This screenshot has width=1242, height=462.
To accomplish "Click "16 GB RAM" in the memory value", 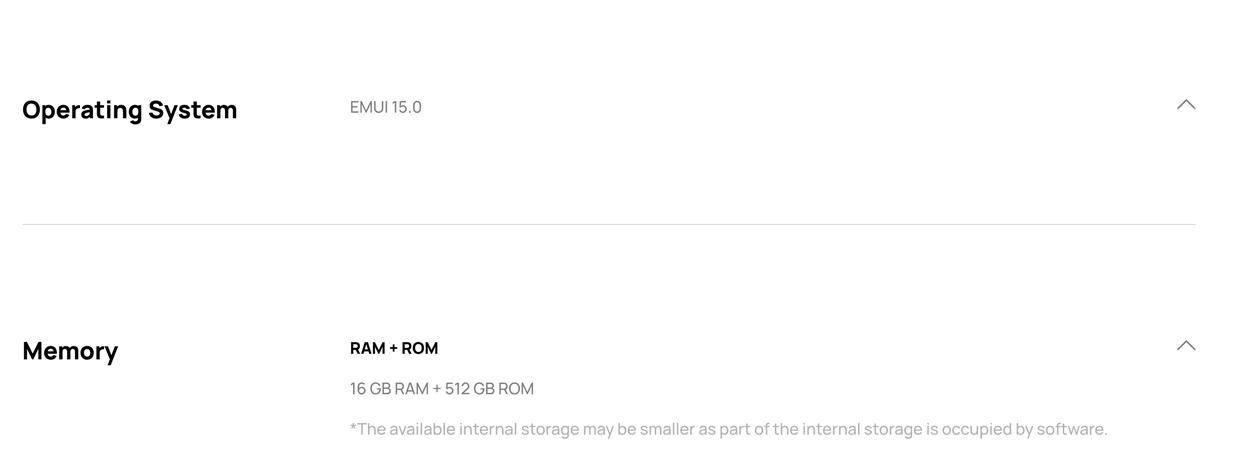I will click(x=389, y=389).
